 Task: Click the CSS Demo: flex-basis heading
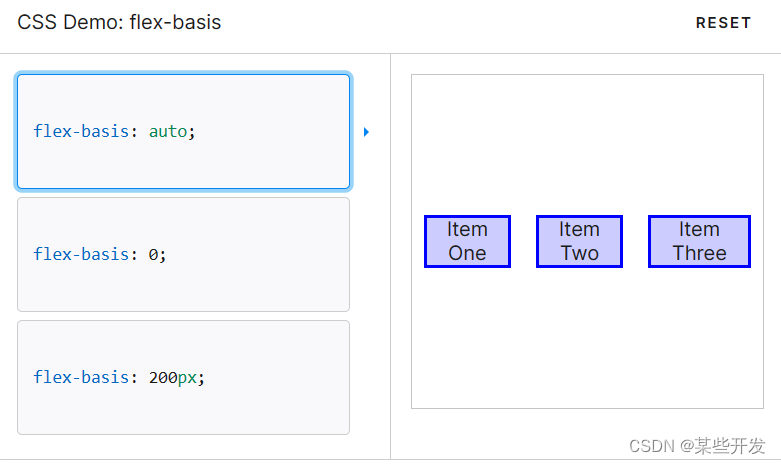point(119,22)
